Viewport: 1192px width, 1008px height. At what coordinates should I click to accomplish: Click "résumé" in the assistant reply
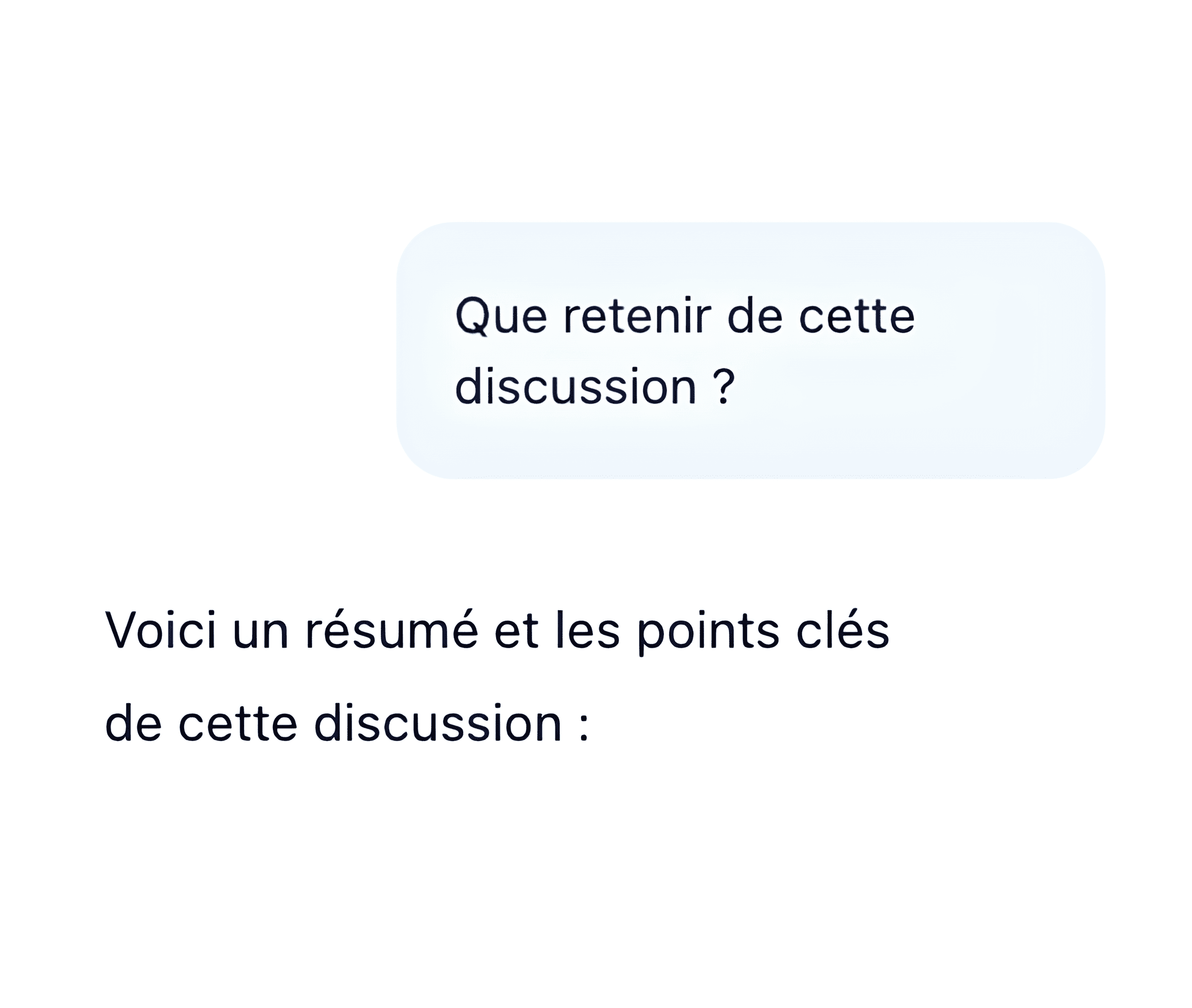(x=391, y=631)
